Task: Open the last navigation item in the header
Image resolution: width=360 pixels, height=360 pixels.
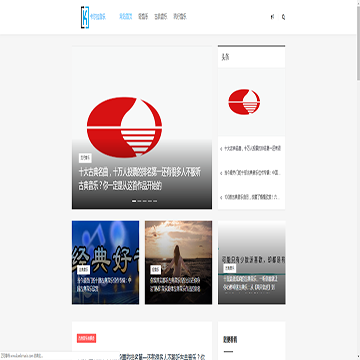Action: tap(180, 17)
